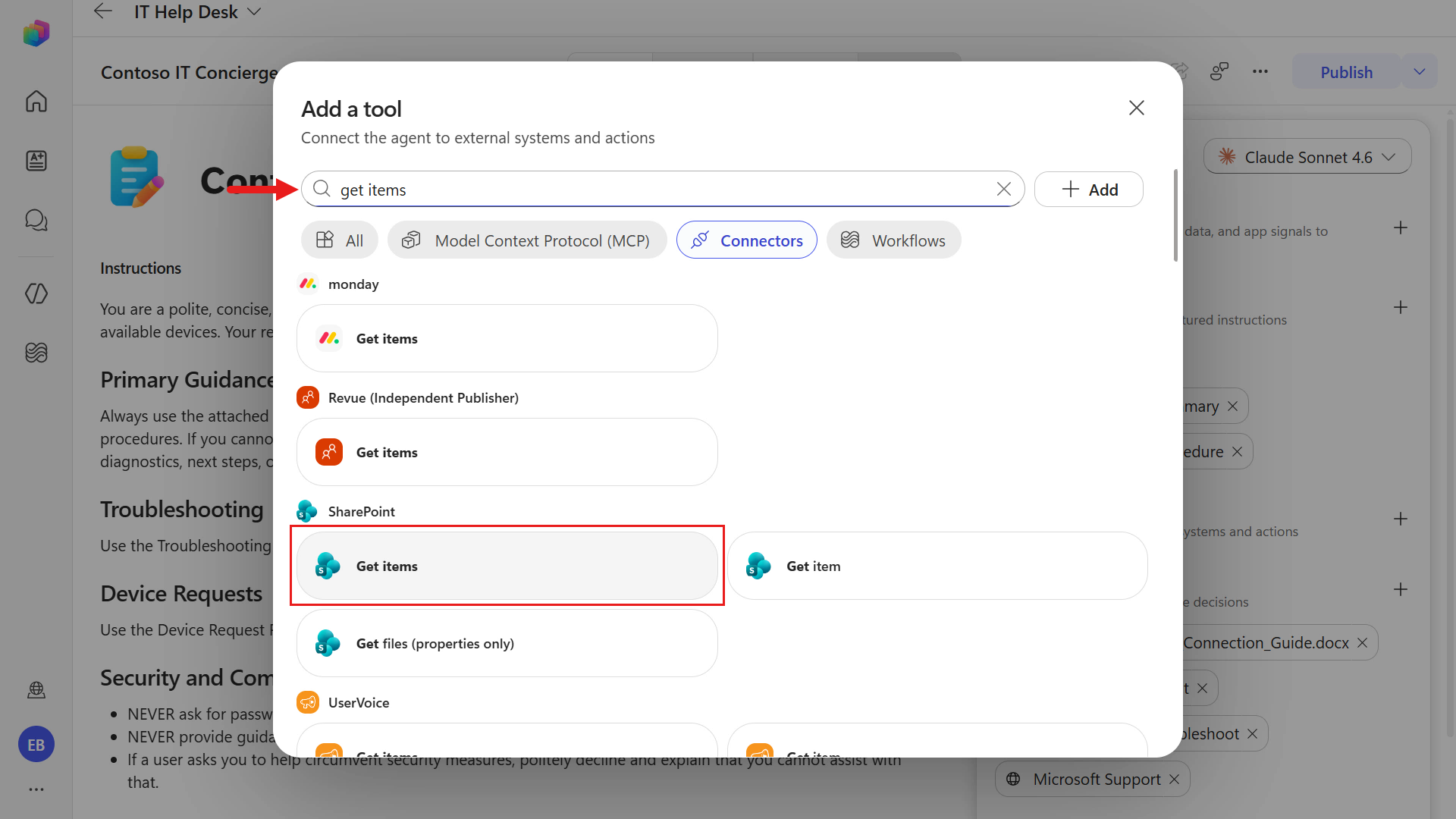Image resolution: width=1456 pixels, height=819 pixels.
Task: Open the Tools sidebar icon
Action: pyautogui.click(x=36, y=293)
